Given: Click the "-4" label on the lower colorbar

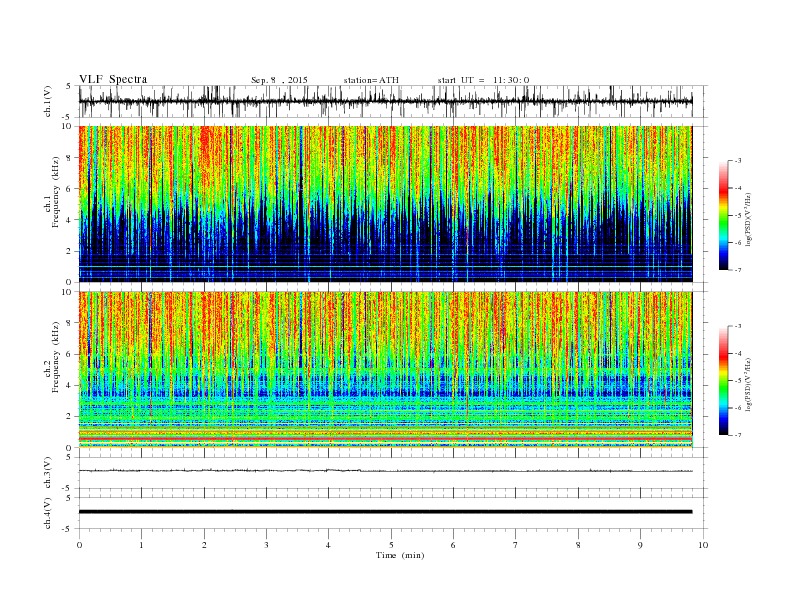Looking at the screenshot, I should (737, 353).
